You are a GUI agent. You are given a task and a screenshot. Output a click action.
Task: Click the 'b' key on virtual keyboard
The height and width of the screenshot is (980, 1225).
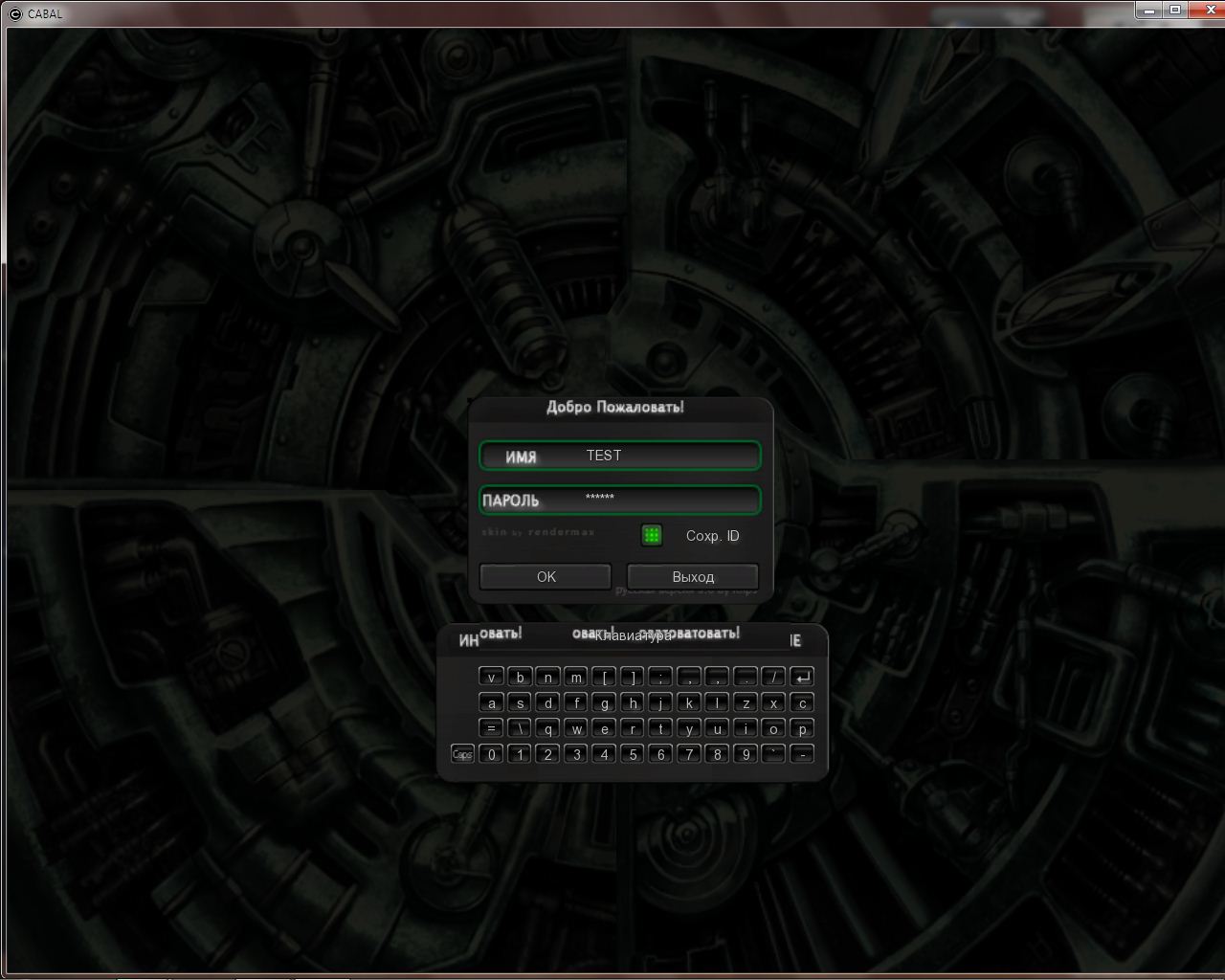[520, 677]
